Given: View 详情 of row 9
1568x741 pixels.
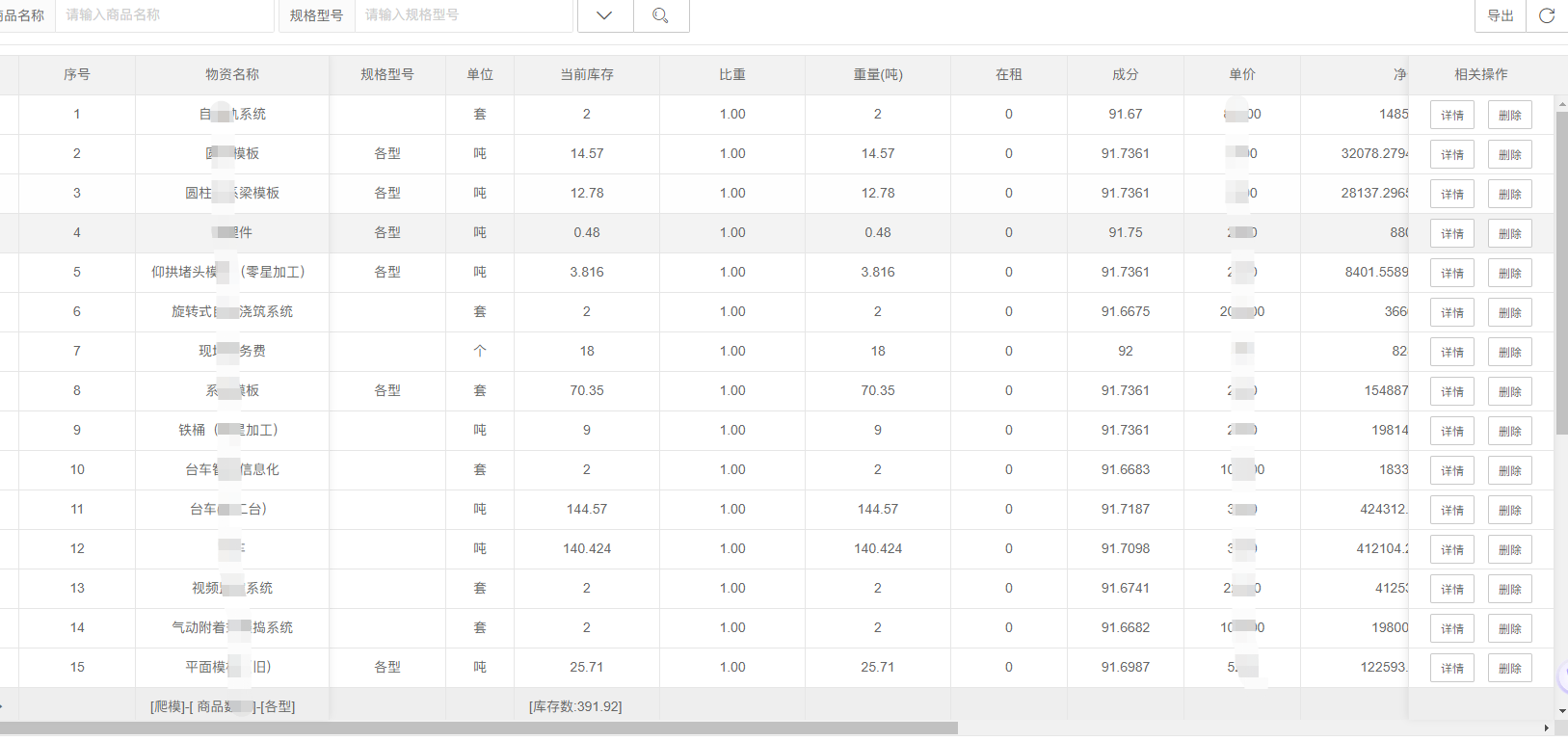Looking at the screenshot, I should pos(1451,432).
